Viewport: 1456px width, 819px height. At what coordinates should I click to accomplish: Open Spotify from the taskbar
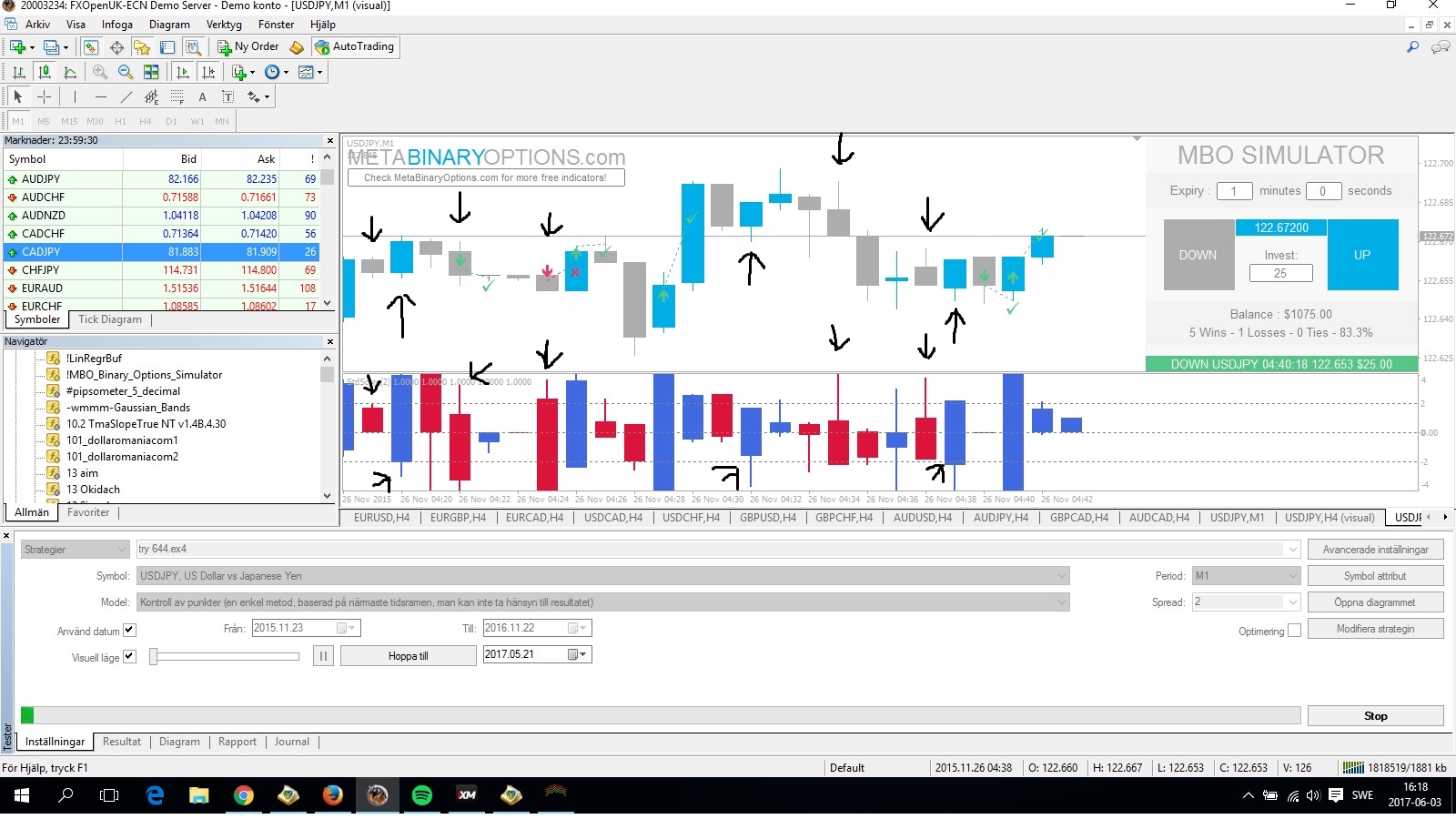(x=422, y=795)
